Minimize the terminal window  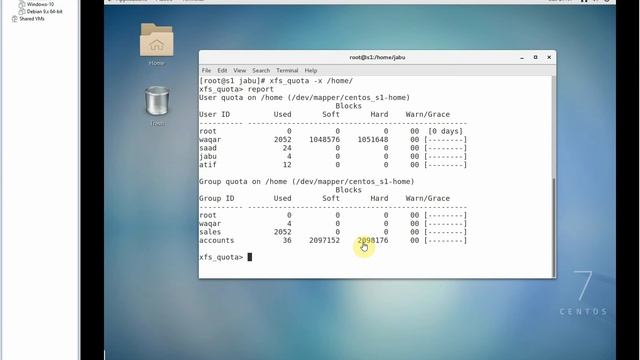coord(522,58)
